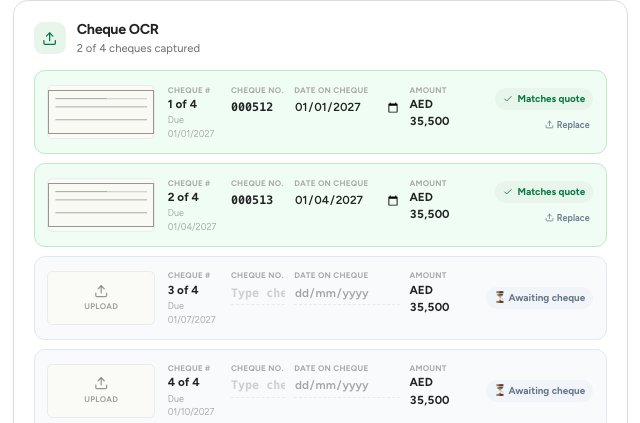Viewport: 640px width, 423px height.
Task: Click Matches quote badge on cheque 2 of 4
Action: click(x=544, y=192)
